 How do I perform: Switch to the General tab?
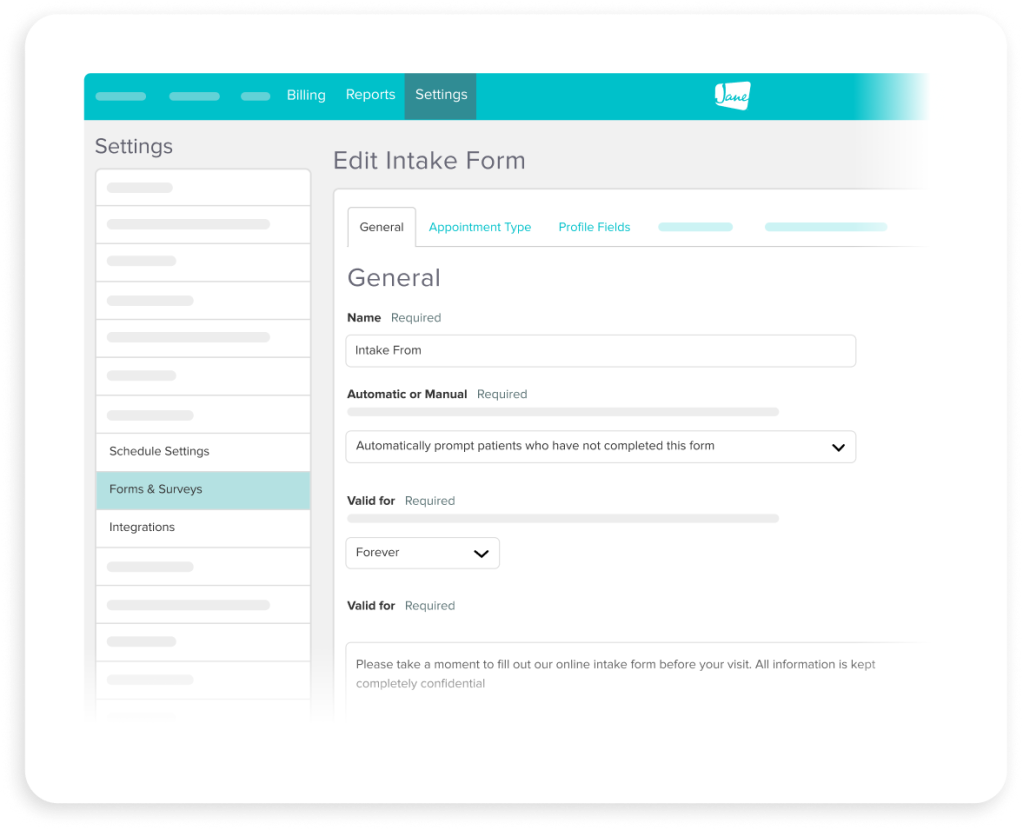point(381,227)
